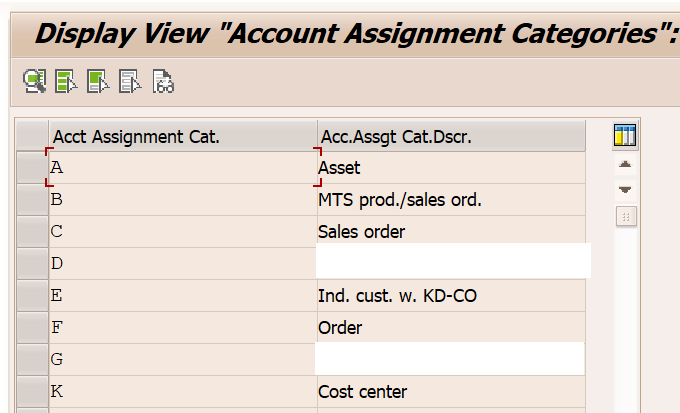This screenshot has height=413, width=680.
Task: Select row marker for category A
Action: tap(33, 168)
